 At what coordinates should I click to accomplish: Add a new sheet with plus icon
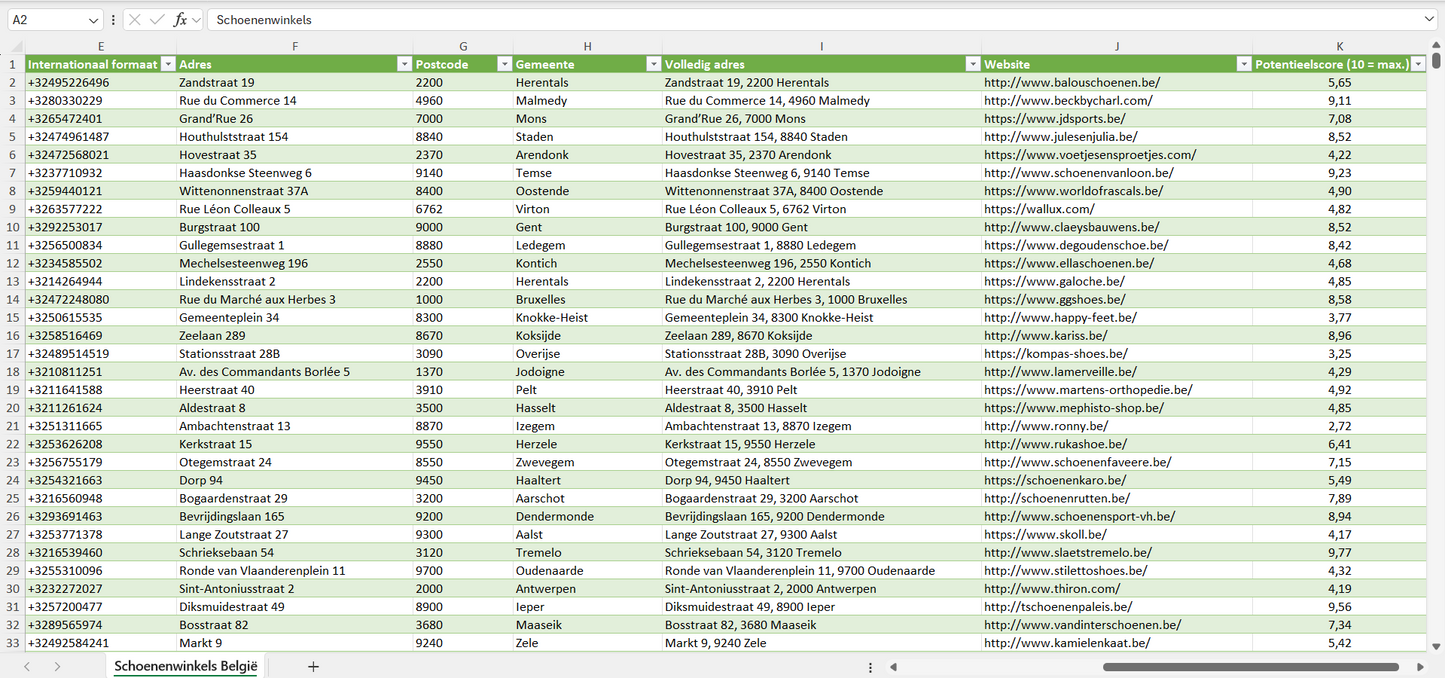tap(313, 666)
